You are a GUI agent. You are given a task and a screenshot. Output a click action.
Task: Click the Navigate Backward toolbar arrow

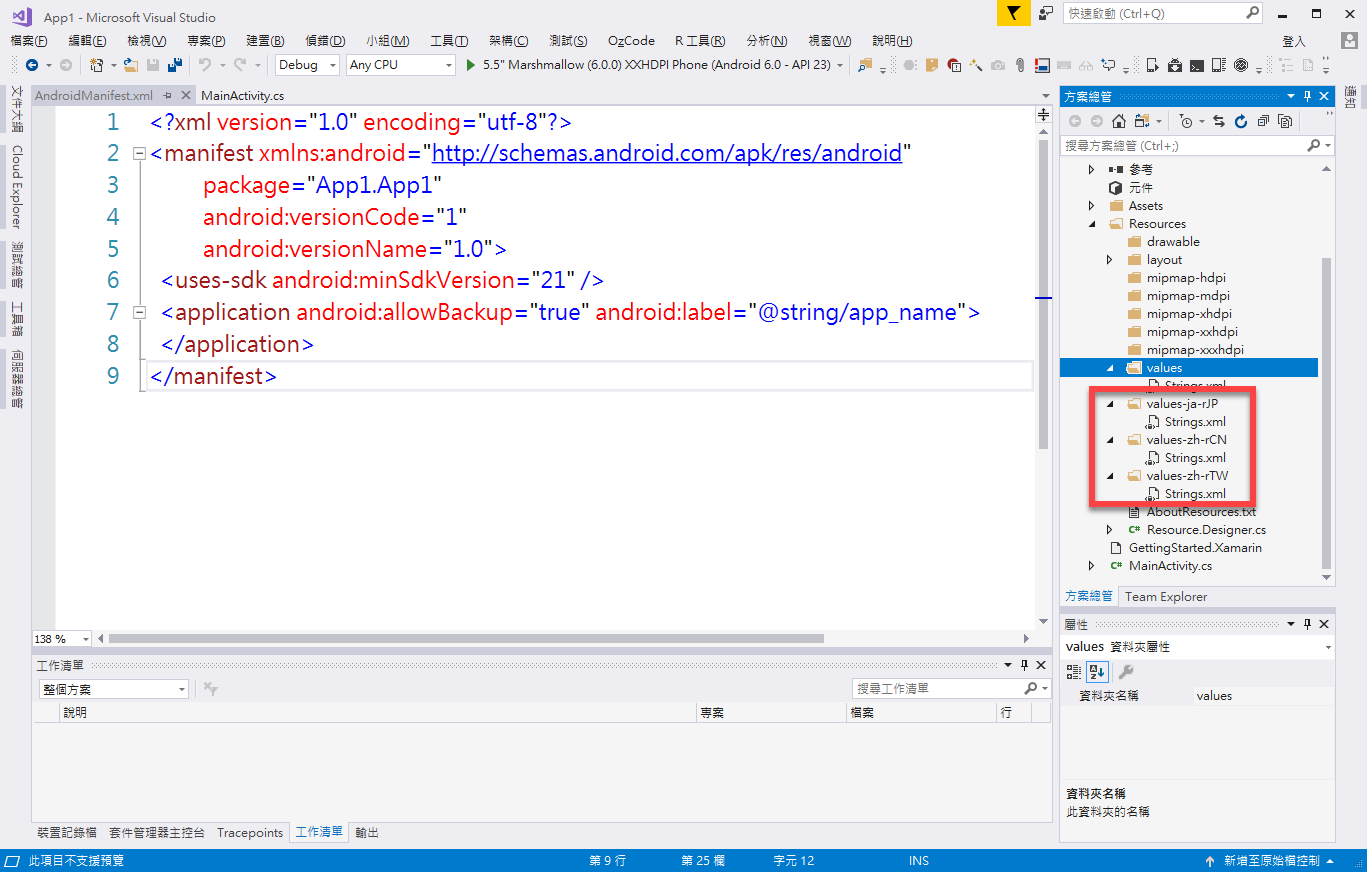pos(32,65)
